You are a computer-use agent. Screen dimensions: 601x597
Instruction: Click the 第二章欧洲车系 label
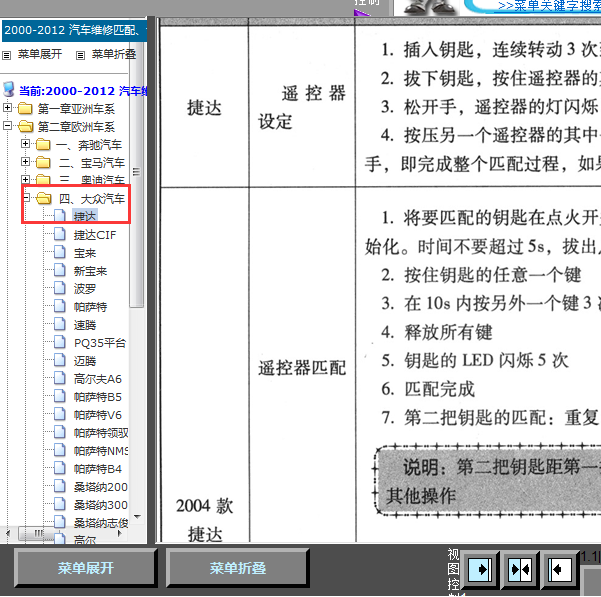click(x=76, y=127)
